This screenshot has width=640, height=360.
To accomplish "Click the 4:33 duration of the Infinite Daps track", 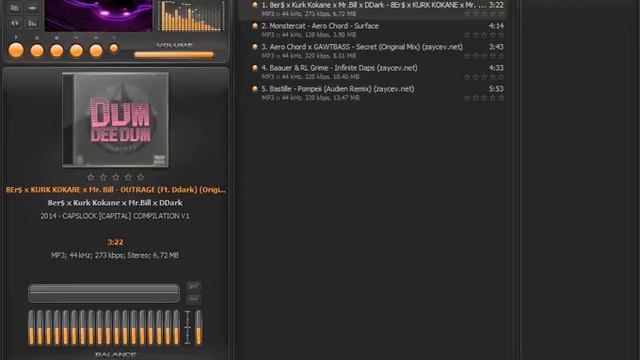I will pyautogui.click(x=496, y=68).
